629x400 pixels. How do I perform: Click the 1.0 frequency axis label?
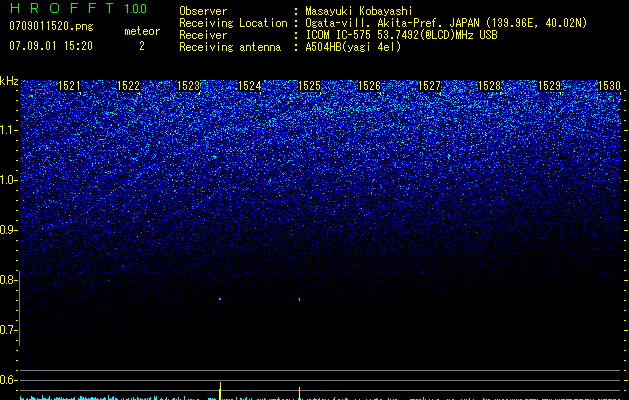point(7,180)
